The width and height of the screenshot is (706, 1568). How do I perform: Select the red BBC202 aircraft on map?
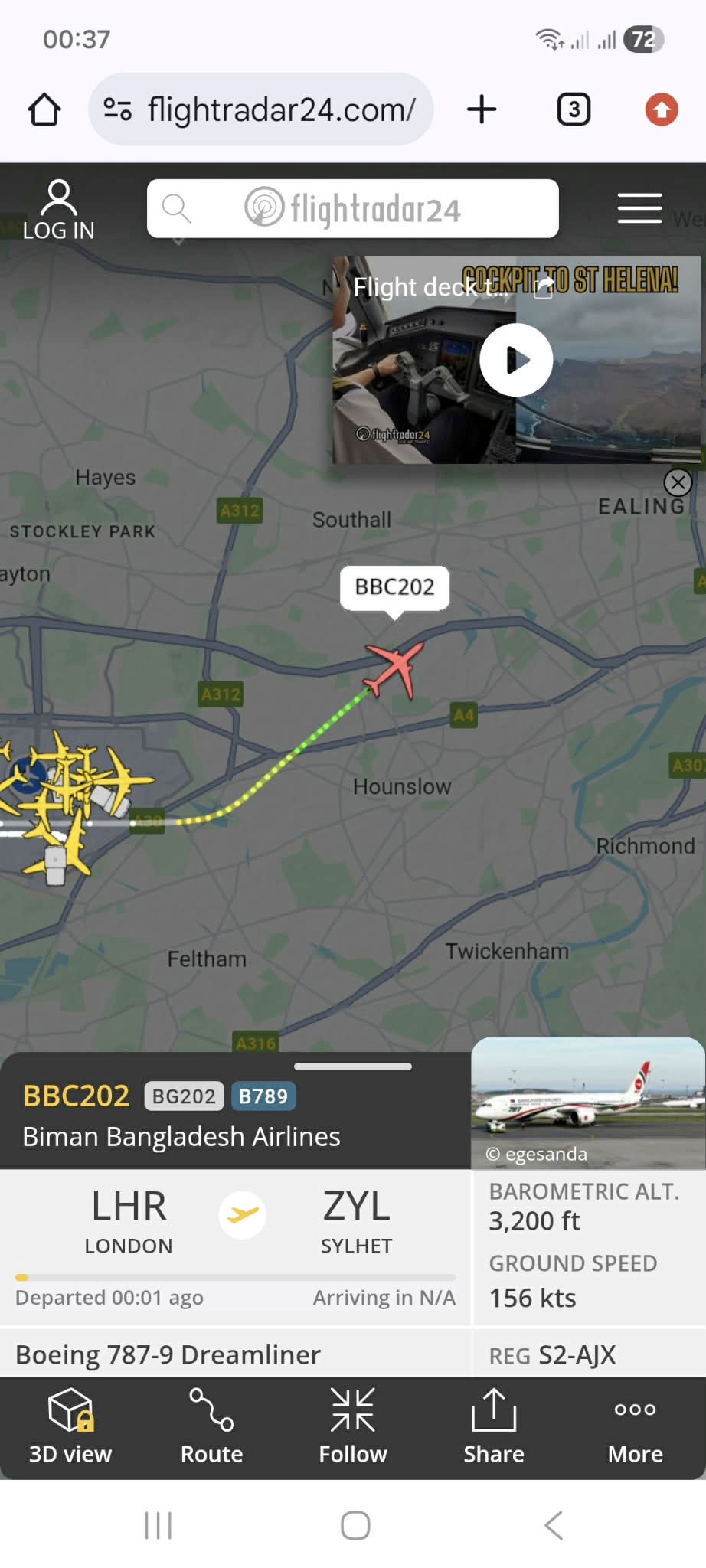pos(394,668)
